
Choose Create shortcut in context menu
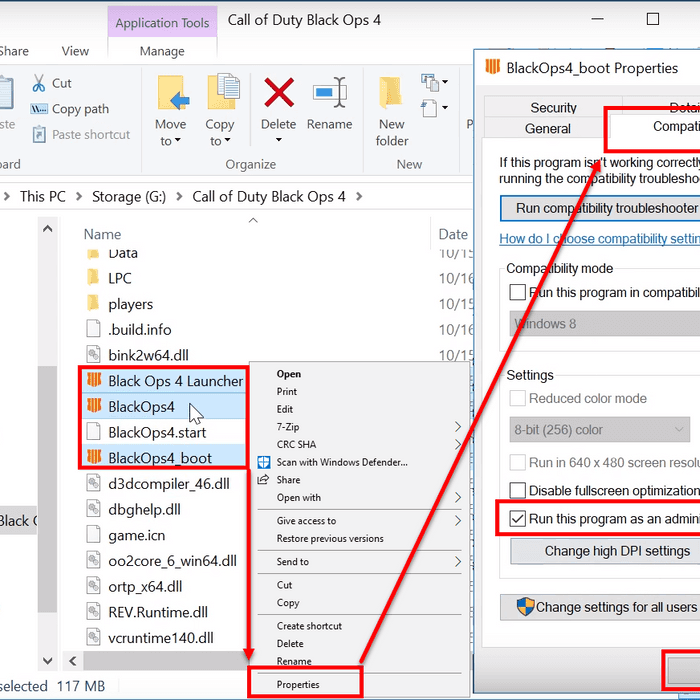click(x=309, y=626)
